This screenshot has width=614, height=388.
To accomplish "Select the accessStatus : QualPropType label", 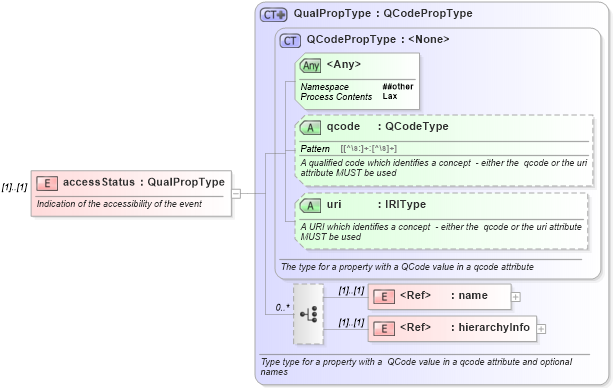I will pyautogui.click(x=144, y=182).
